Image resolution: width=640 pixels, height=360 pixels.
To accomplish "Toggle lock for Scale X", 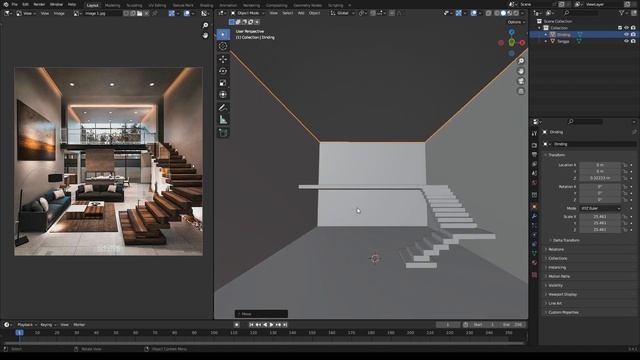I will (x=625, y=217).
